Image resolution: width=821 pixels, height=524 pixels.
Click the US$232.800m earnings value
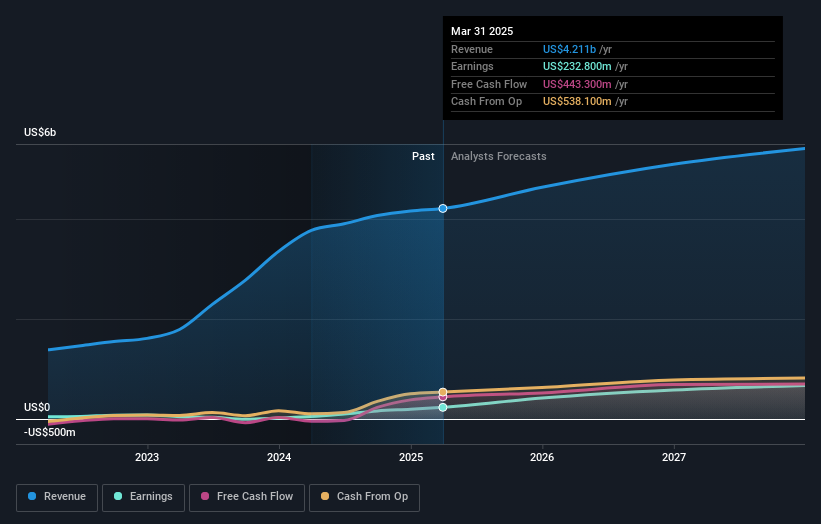tap(577, 66)
